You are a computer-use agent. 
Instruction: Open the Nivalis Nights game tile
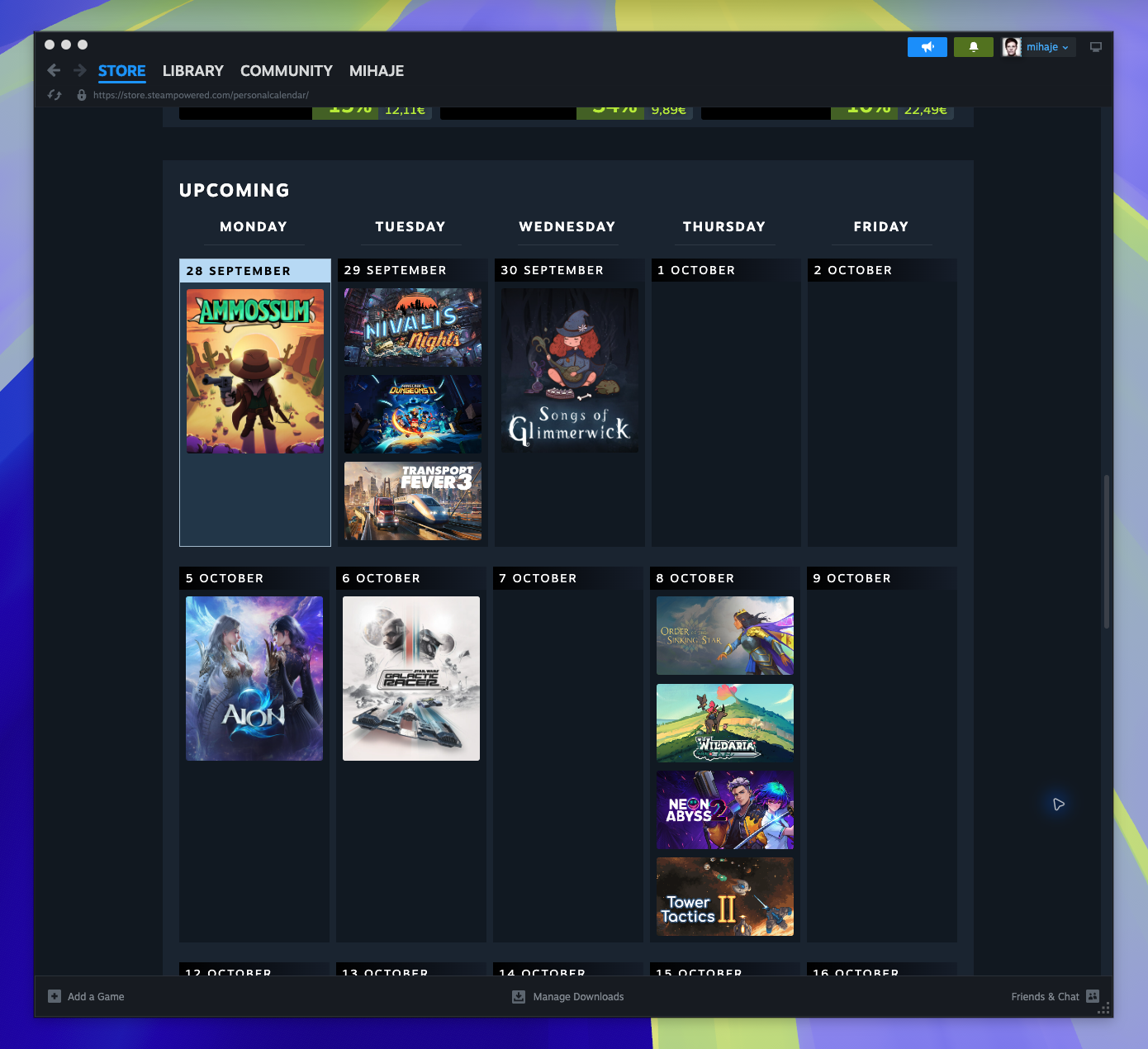tap(413, 327)
